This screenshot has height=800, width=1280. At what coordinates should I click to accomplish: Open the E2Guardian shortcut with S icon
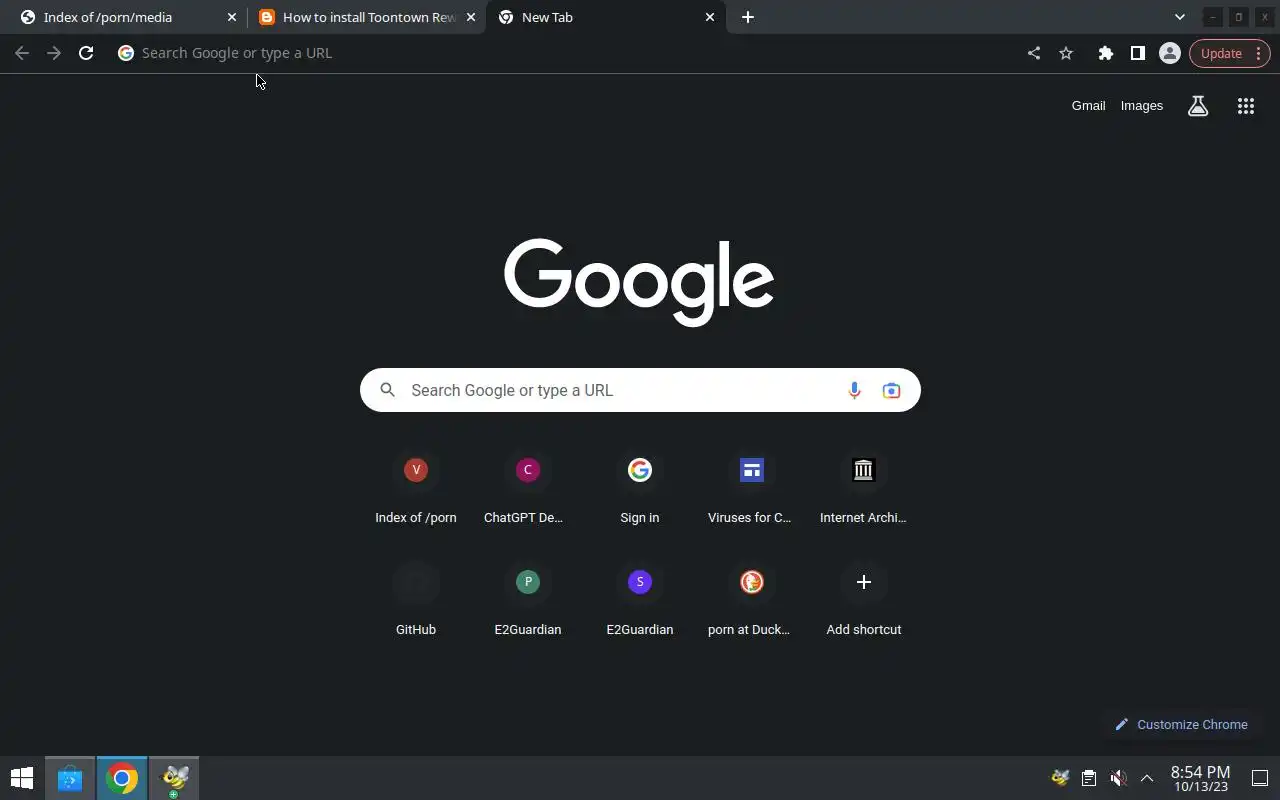point(640,600)
